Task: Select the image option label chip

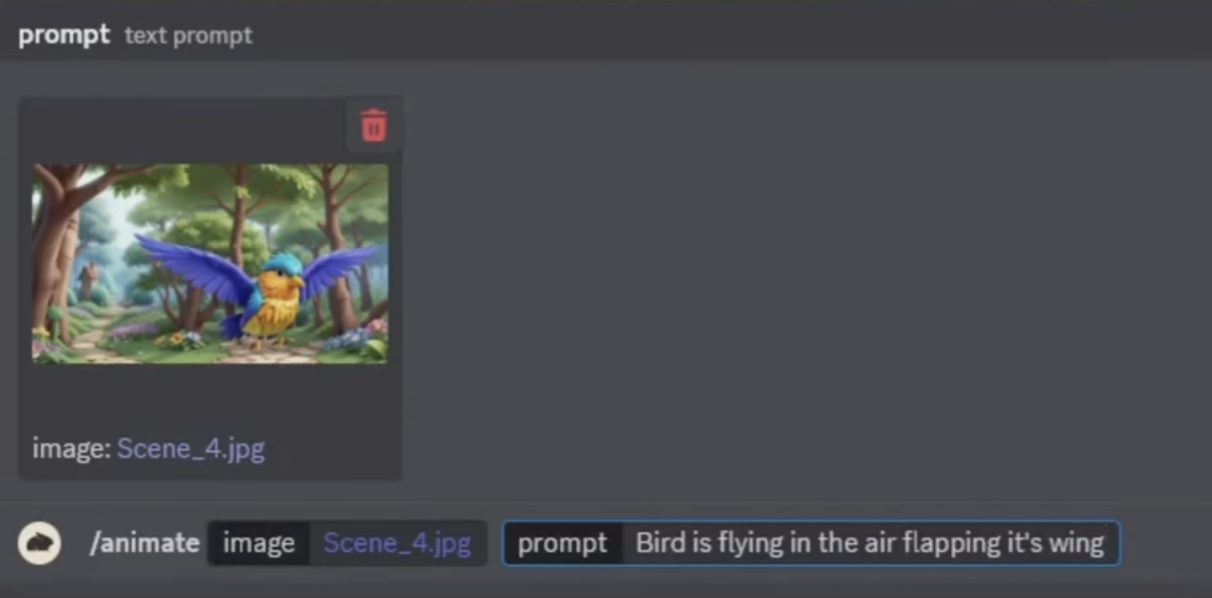Action: pos(258,543)
